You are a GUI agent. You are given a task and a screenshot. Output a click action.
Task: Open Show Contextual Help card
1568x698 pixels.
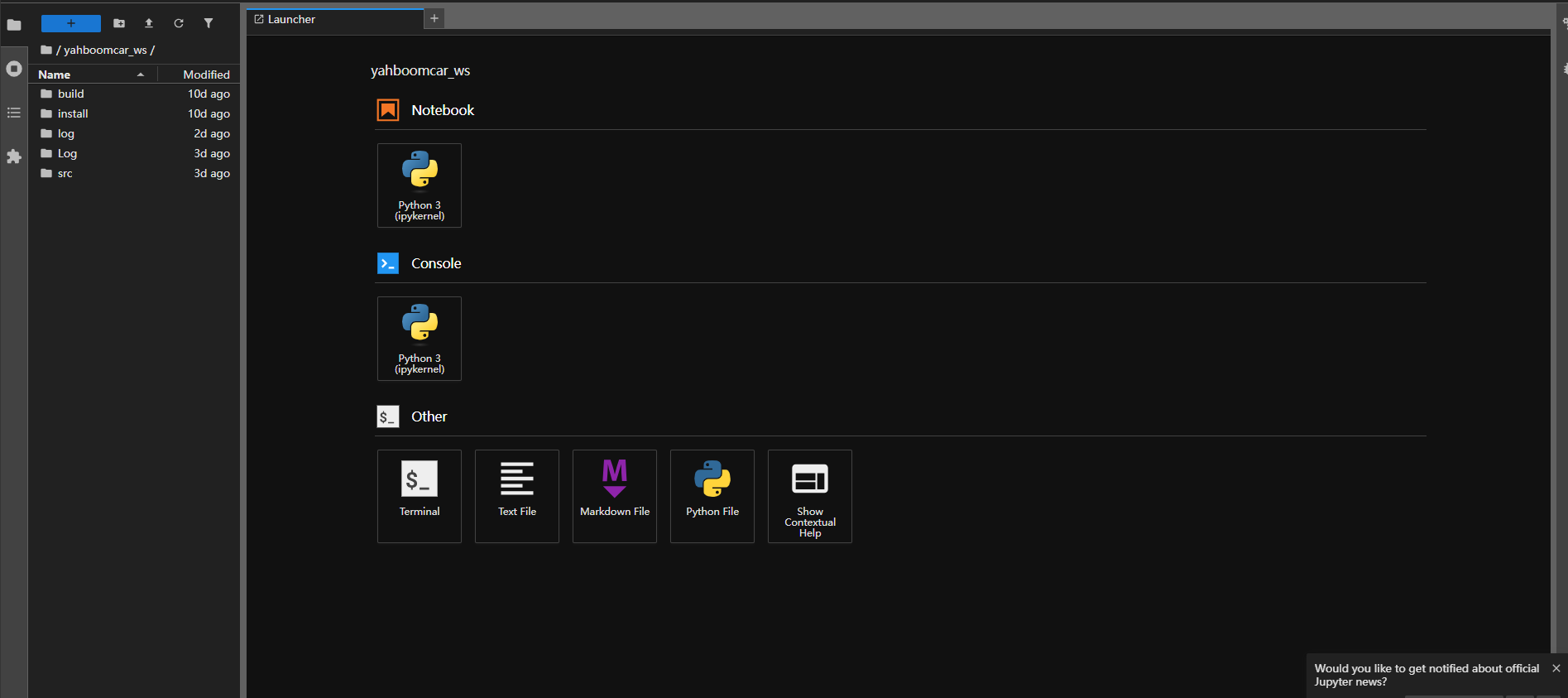(809, 495)
